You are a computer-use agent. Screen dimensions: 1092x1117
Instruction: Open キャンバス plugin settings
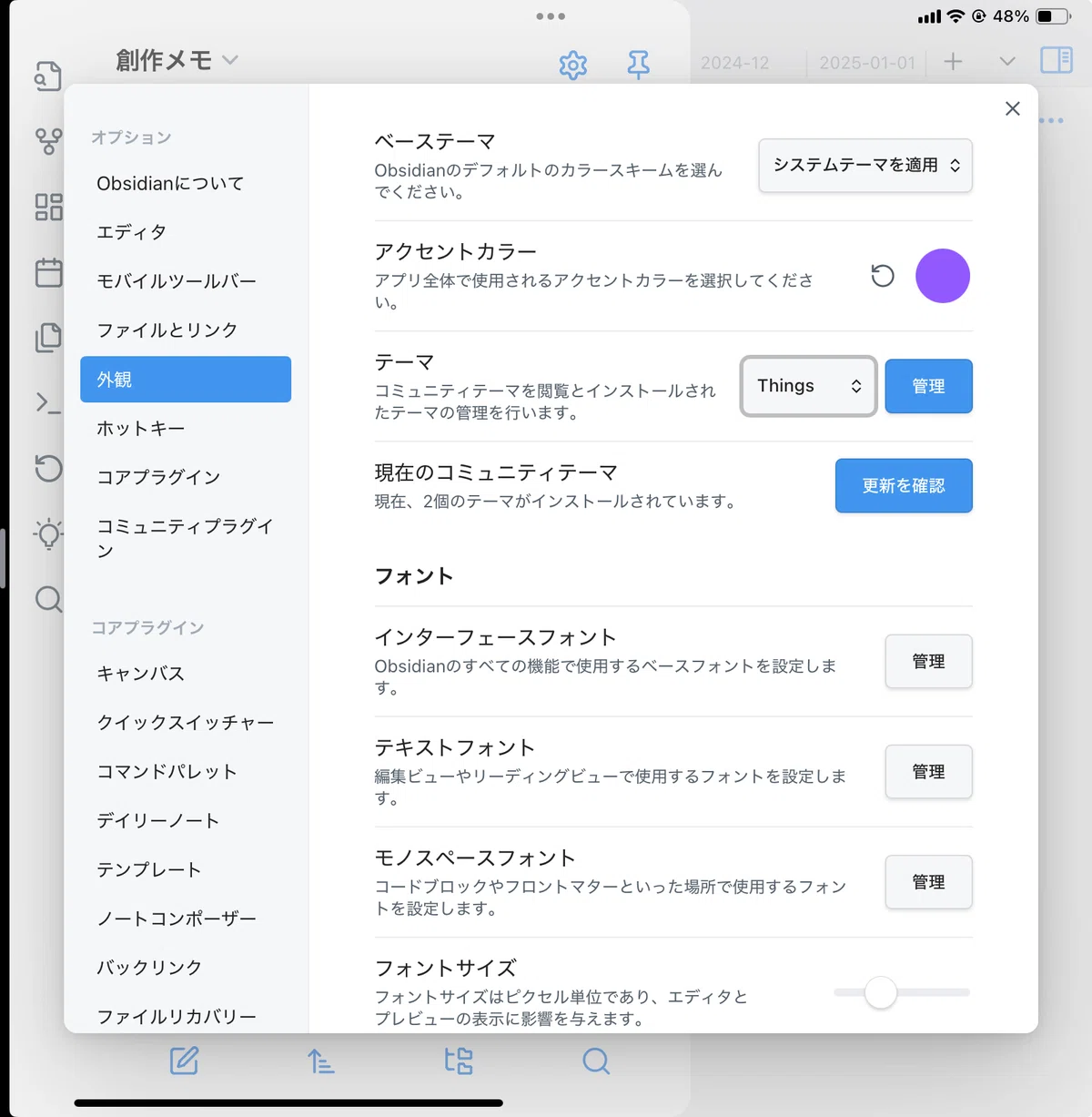[x=186, y=674]
